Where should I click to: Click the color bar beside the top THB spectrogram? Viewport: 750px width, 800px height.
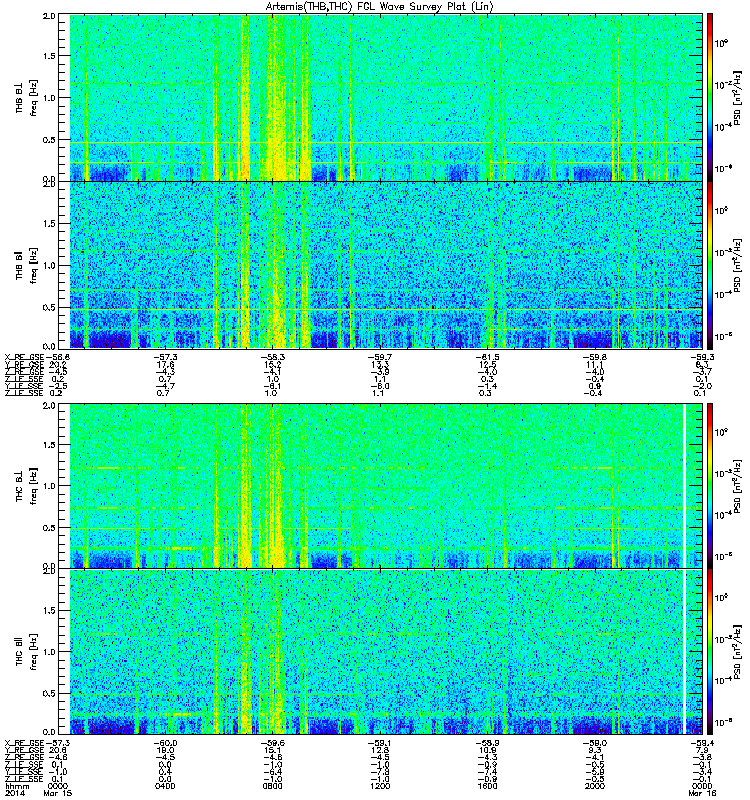pyautogui.click(x=710, y=97)
